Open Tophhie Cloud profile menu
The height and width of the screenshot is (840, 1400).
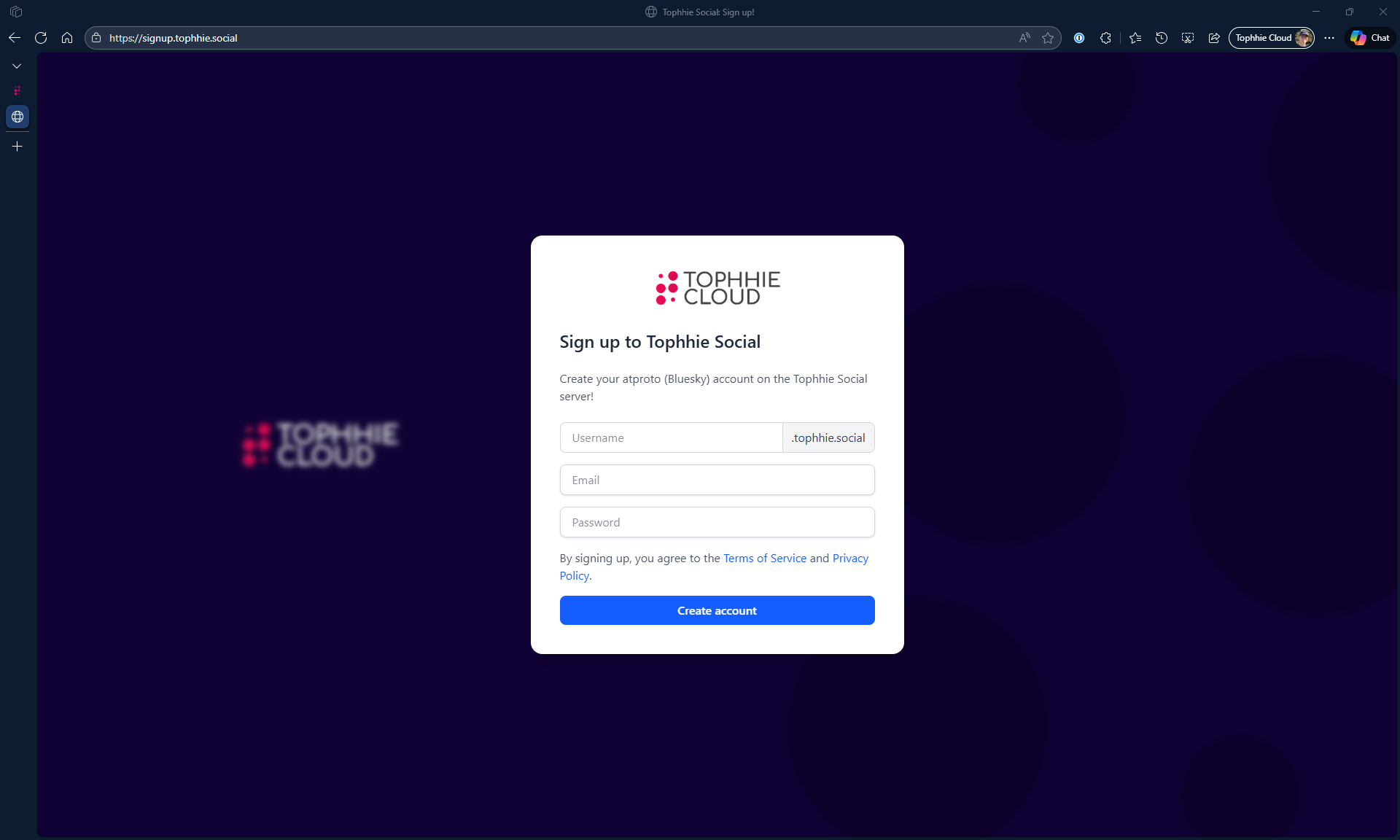[1271, 38]
